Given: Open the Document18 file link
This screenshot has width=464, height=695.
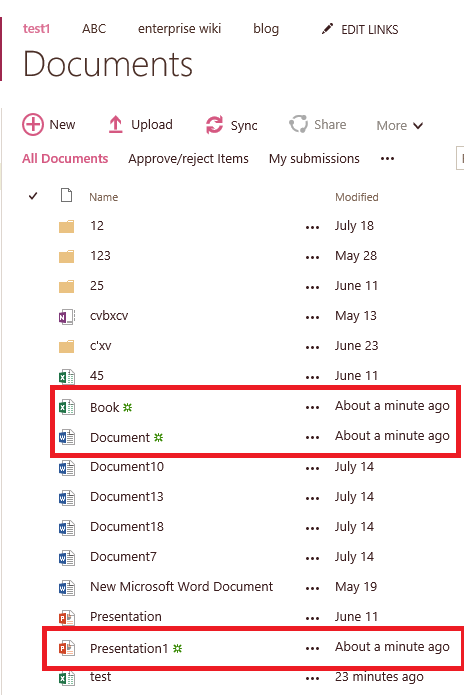Looking at the screenshot, I should coord(127,527).
